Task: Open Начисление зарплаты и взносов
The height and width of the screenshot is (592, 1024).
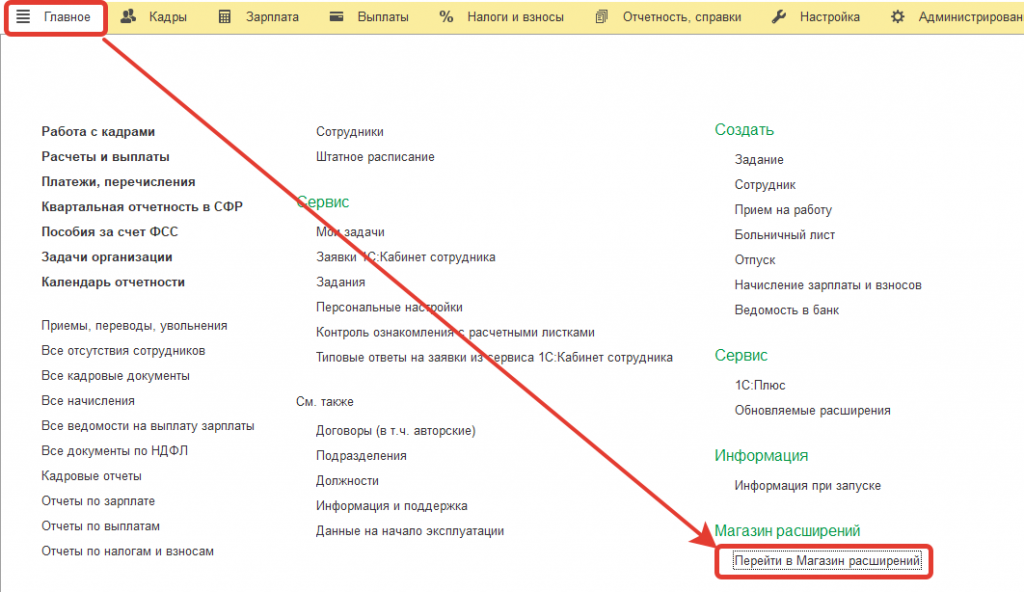Action: [827, 285]
